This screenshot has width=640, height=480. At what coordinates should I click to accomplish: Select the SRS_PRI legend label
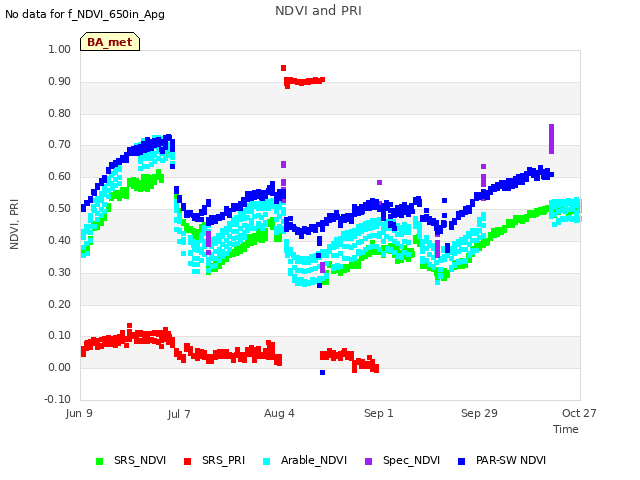[224, 460]
